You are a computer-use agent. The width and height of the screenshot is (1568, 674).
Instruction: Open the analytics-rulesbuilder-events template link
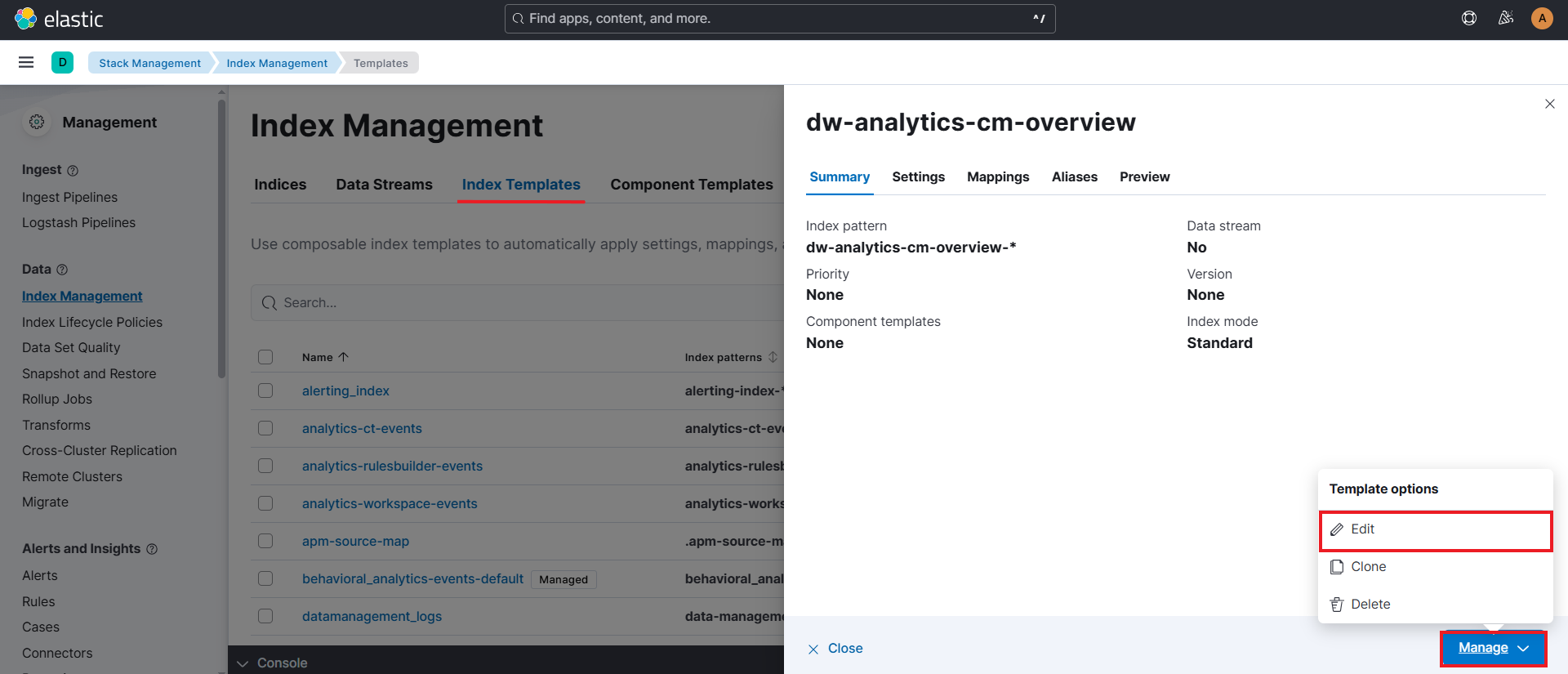(392, 466)
